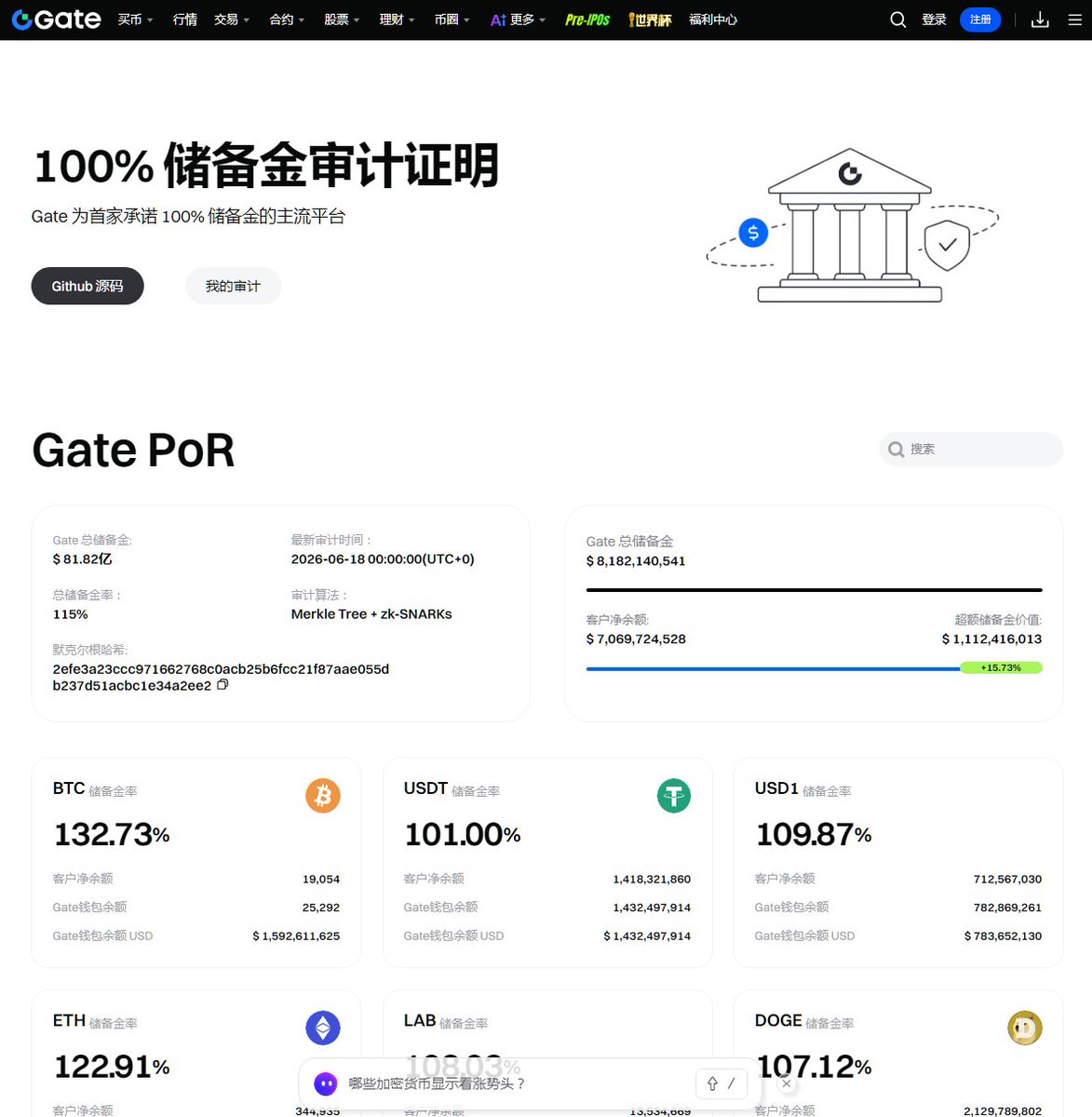Expand the 股票 dropdown menu
The width and height of the screenshot is (1092, 1117).
342,20
